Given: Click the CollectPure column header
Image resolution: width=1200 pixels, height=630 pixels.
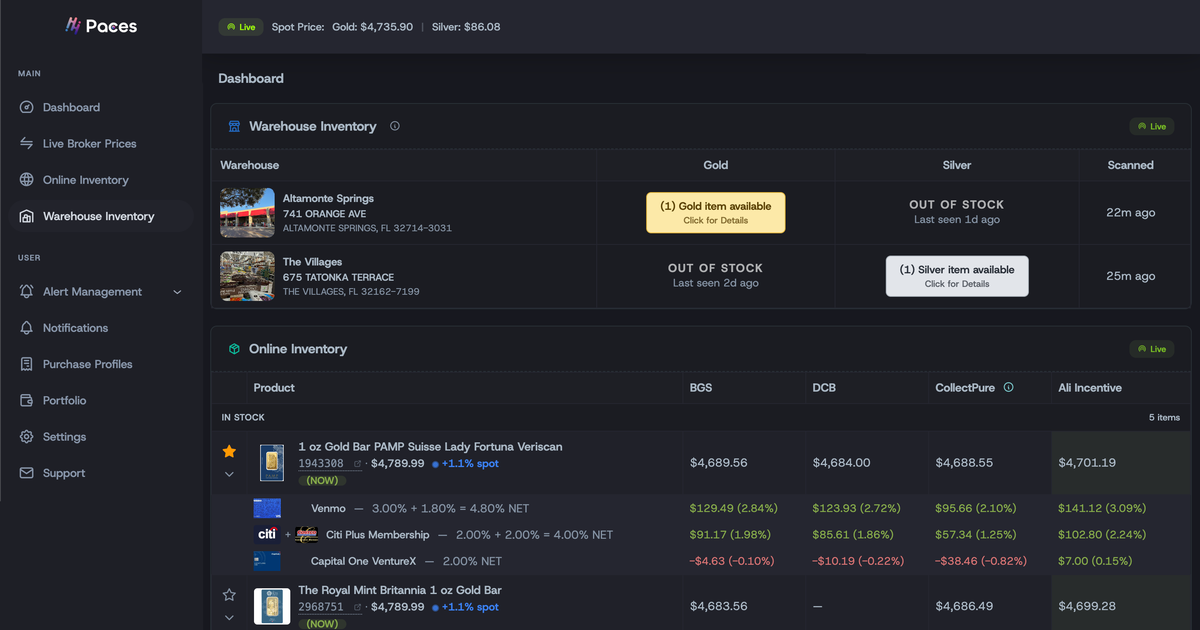Looking at the screenshot, I should click(x=965, y=387).
